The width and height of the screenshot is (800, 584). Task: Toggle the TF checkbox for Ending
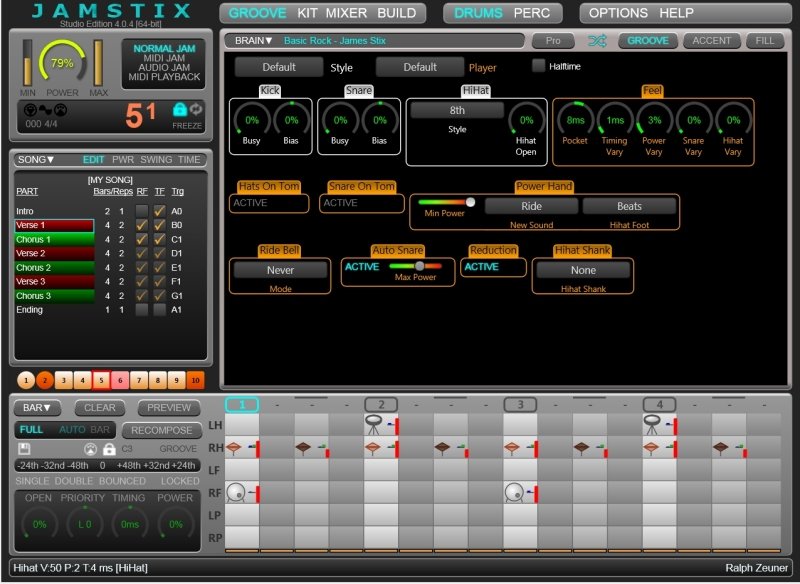pyautogui.click(x=160, y=310)
